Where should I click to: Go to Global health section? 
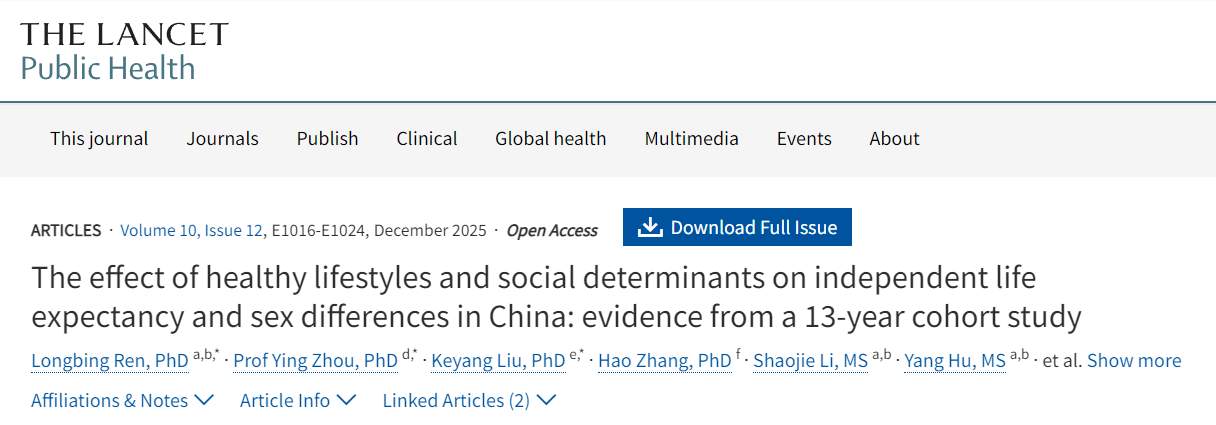(550, 139)
